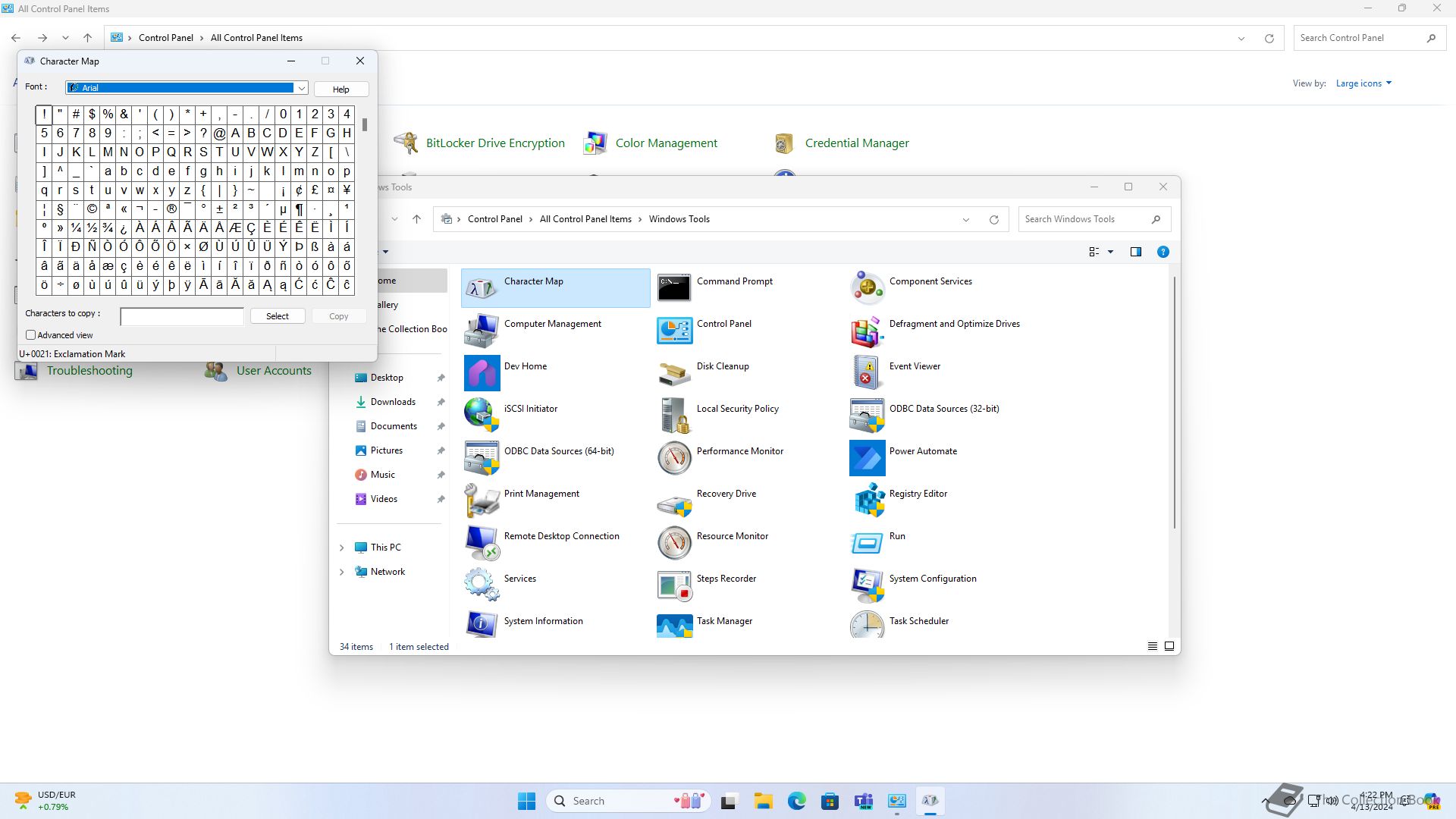Click the Select button in Character Map
The width and height of the screenshot is (1456, 819).
[278, 316]
